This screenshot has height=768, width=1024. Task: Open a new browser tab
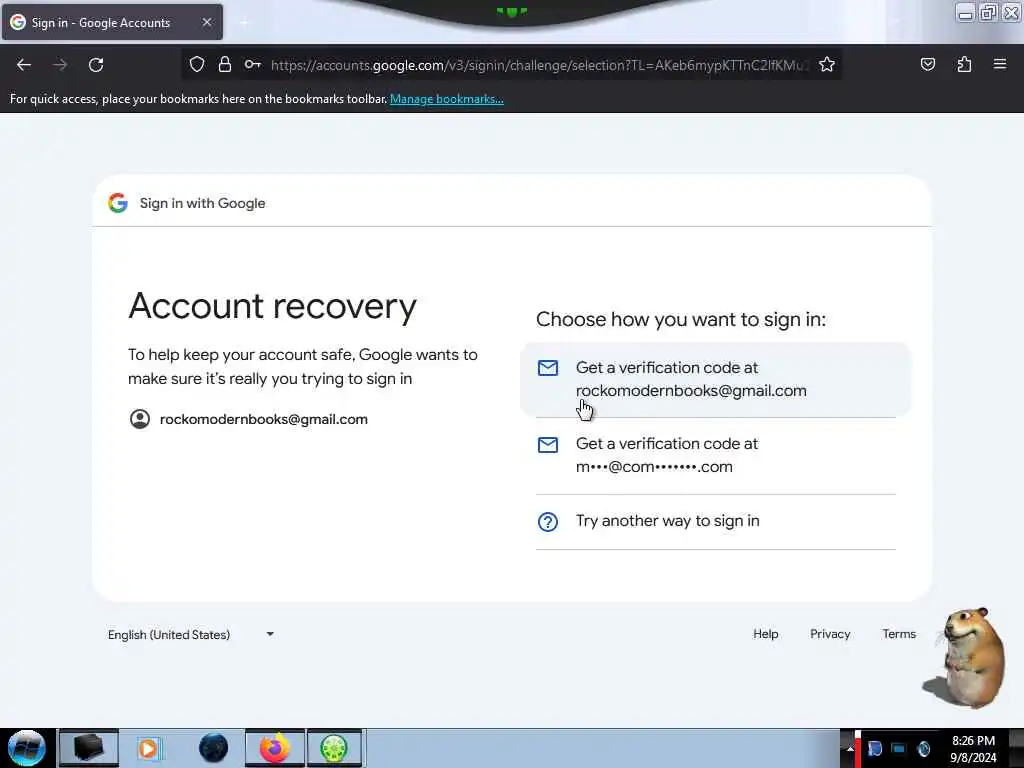click(x=244, y=23)
